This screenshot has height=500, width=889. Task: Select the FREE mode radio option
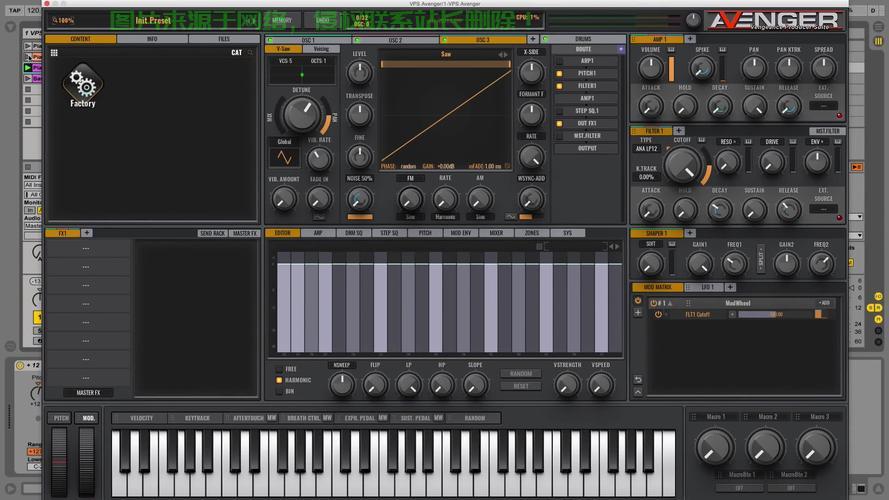[x=279, y=369]
